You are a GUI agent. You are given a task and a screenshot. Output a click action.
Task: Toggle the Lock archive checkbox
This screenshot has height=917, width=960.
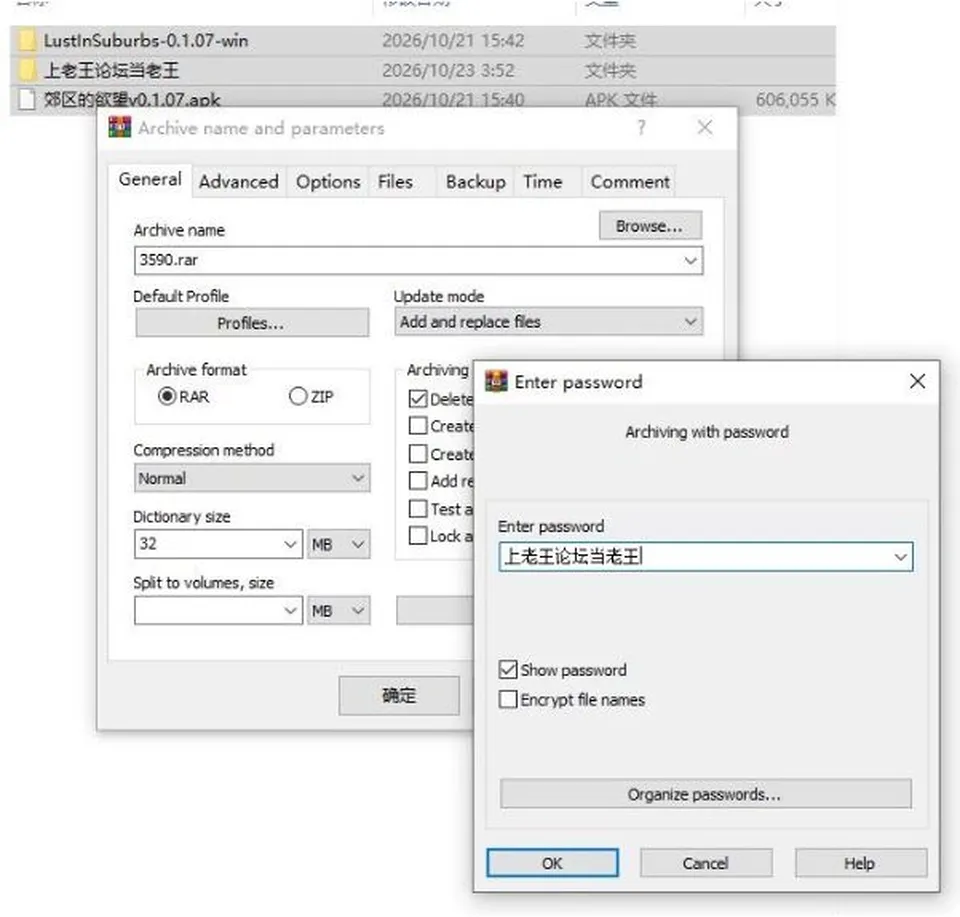[418, 536]
